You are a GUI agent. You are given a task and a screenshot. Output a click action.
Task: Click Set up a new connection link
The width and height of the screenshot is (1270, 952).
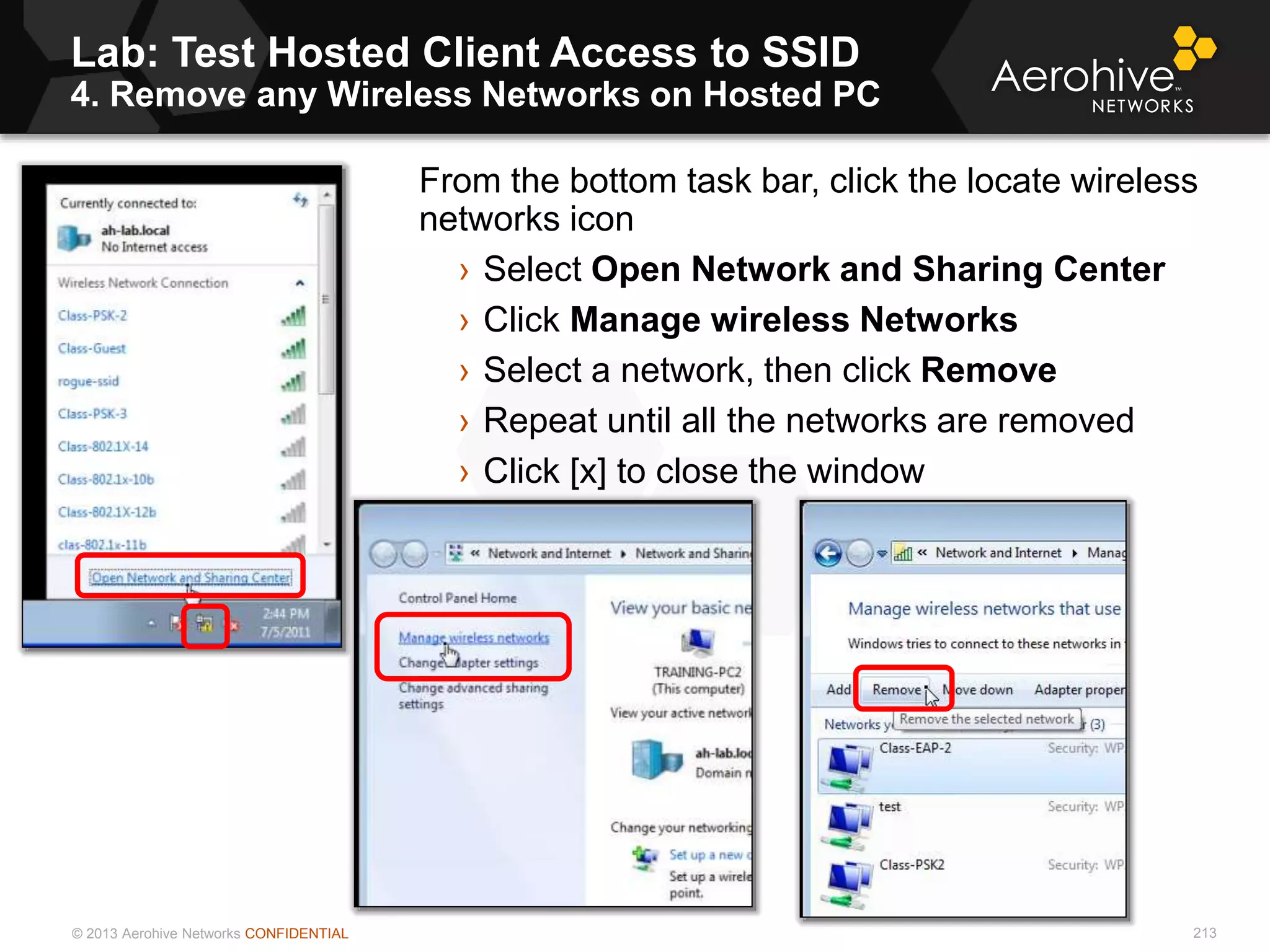710,855
